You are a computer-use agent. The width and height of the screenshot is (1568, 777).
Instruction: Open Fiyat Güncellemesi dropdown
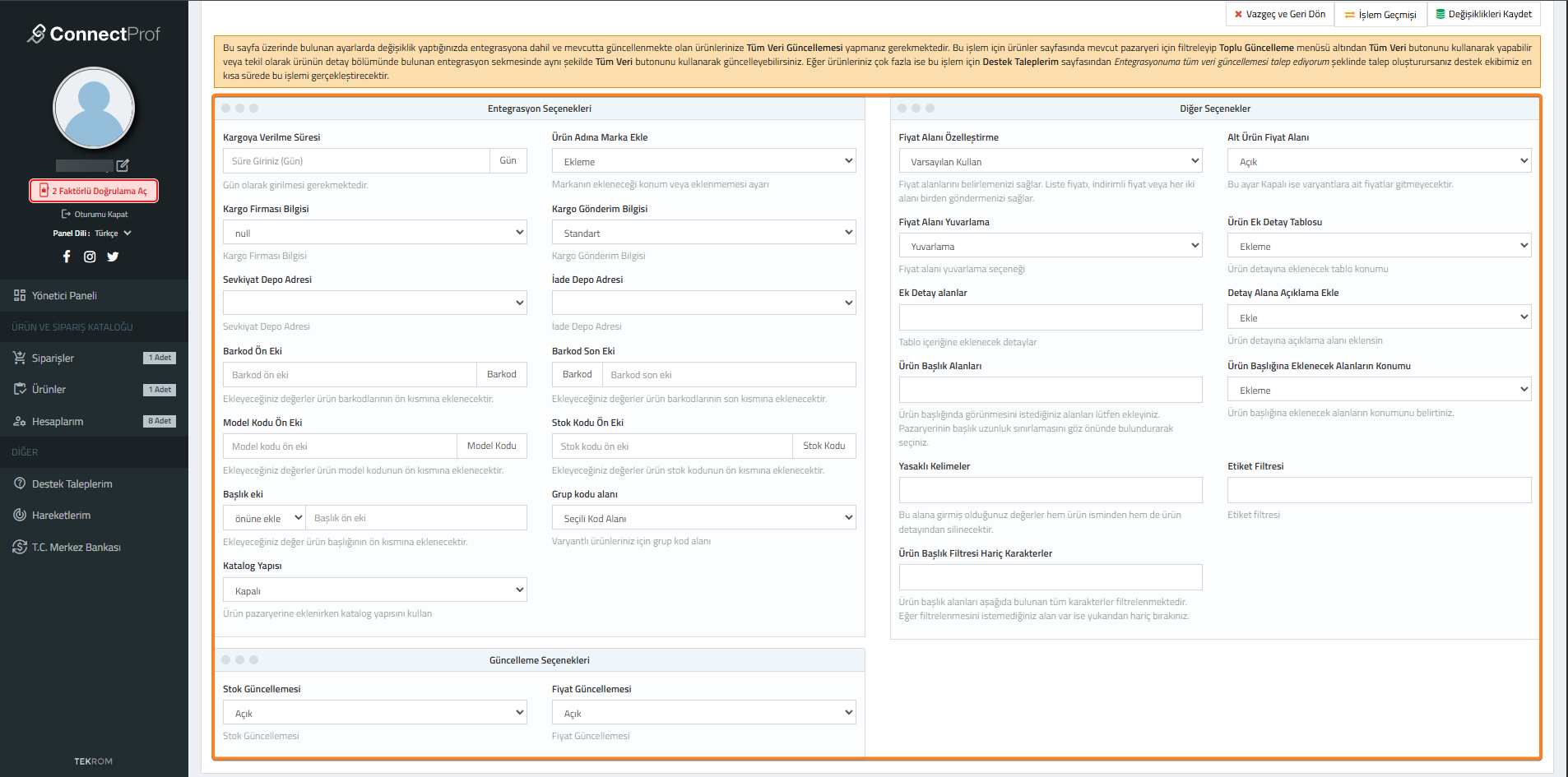point(703,713)
